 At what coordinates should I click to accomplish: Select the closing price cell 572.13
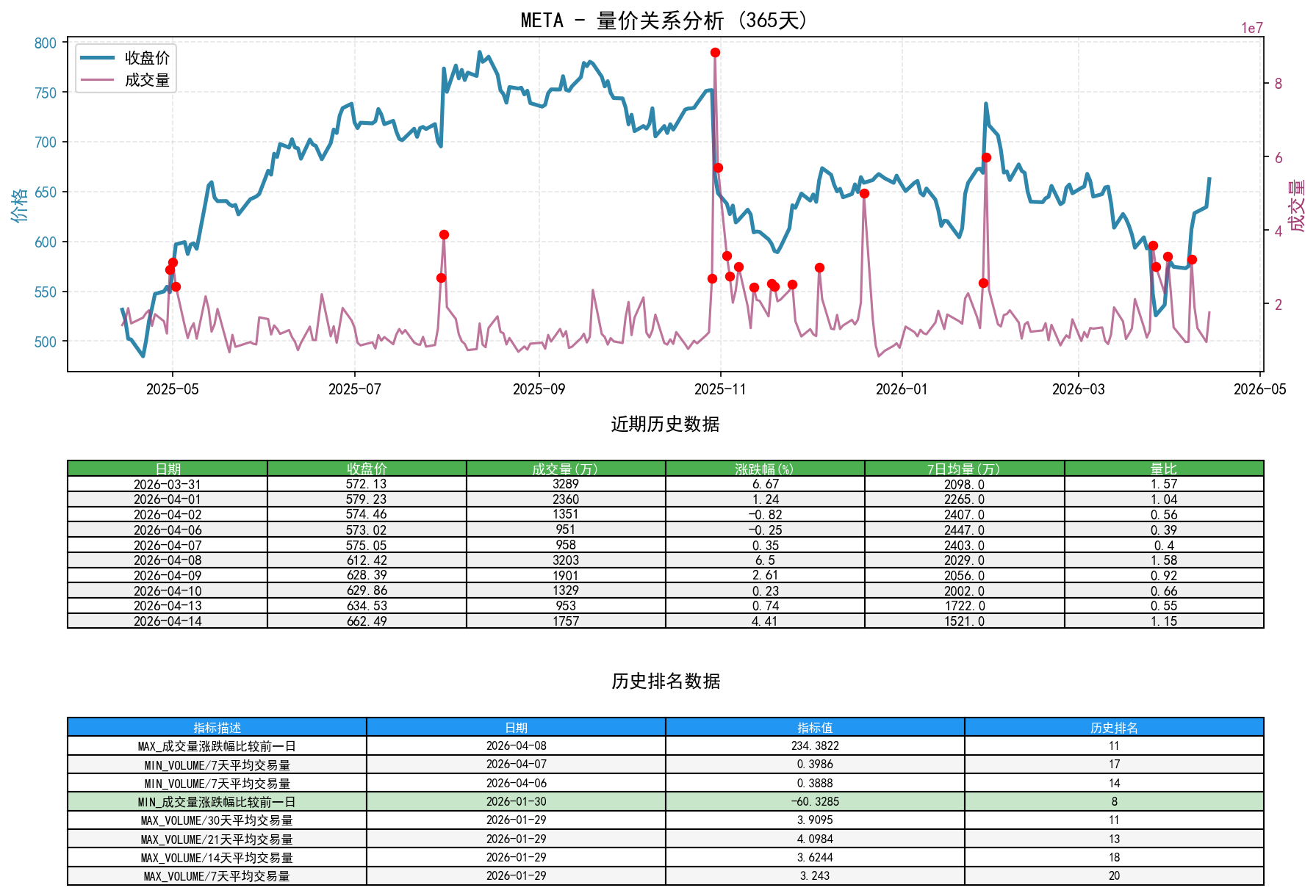coord(367,484)
